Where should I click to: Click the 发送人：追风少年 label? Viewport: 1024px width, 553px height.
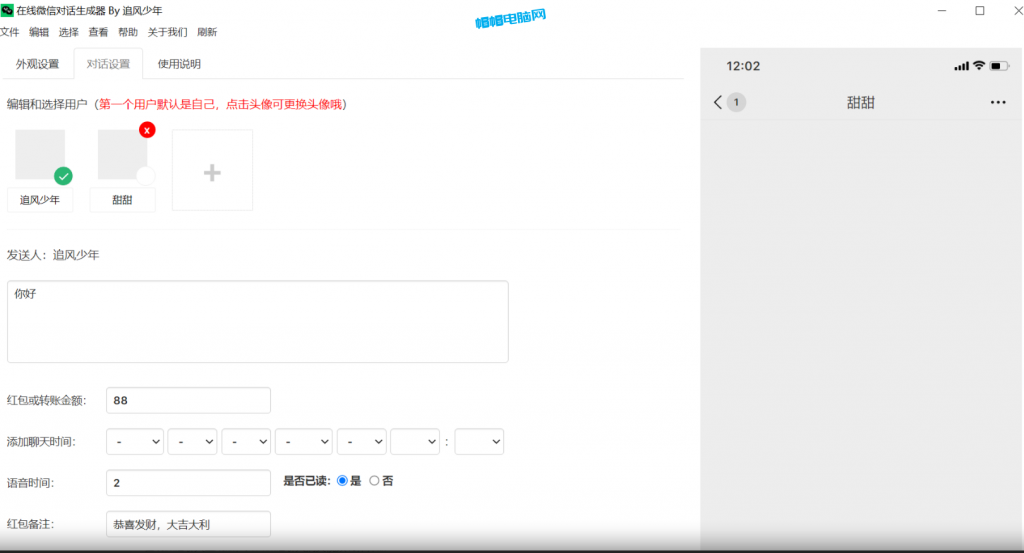53,255
